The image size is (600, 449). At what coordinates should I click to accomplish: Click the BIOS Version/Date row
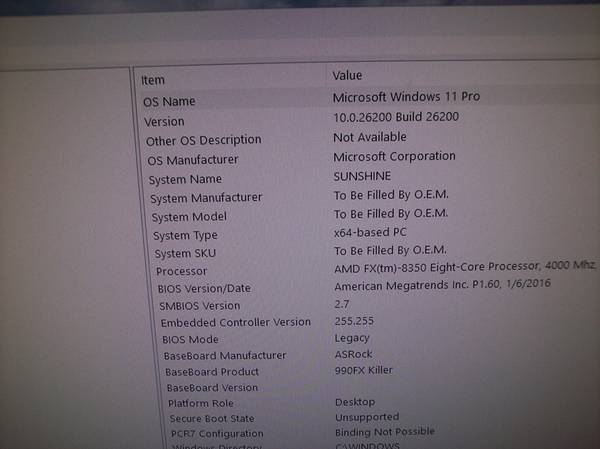tap(204, 289)
